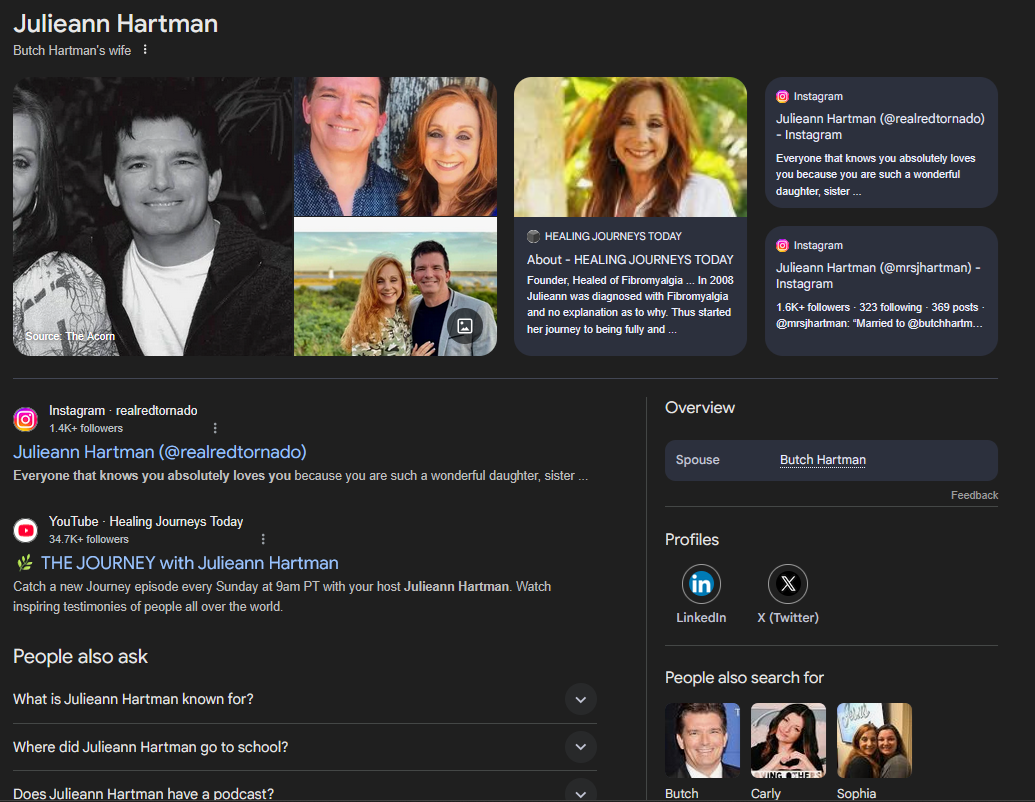1035x802 pixels.
Task: Click 'Instagram · realredtornado' source label
Action: coord(123,411)
